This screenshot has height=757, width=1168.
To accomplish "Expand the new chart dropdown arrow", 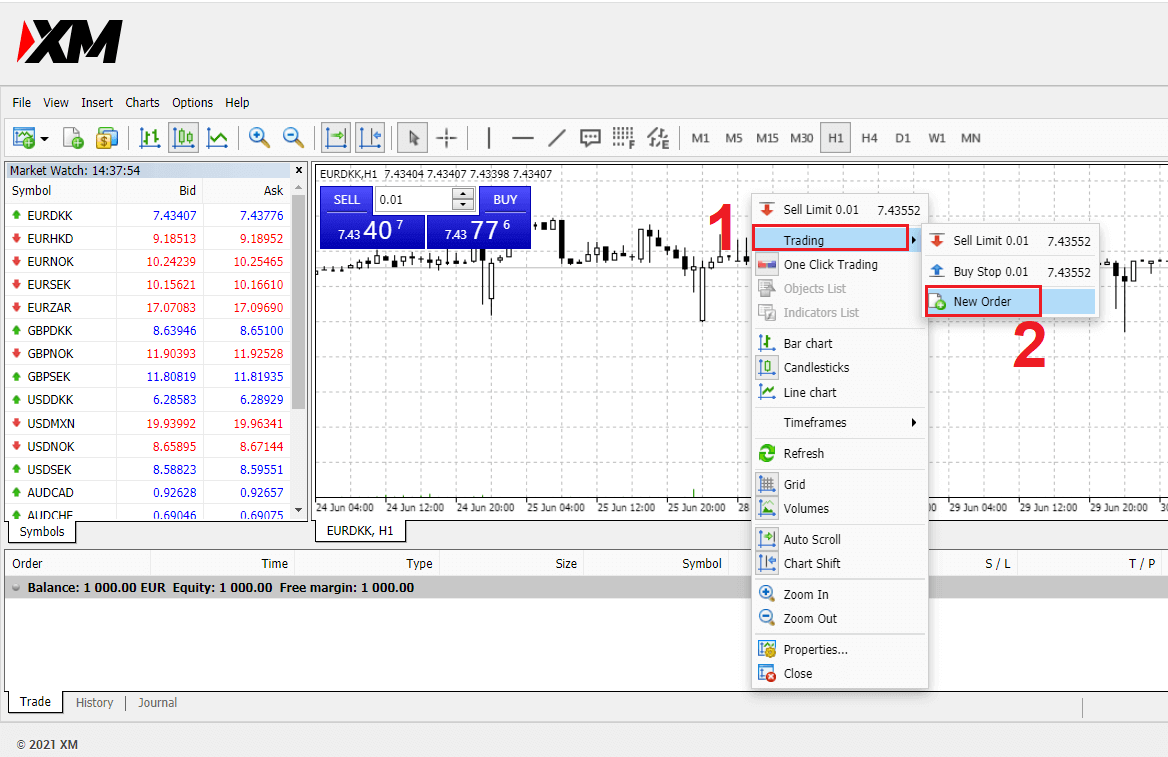I will point(45,139).
